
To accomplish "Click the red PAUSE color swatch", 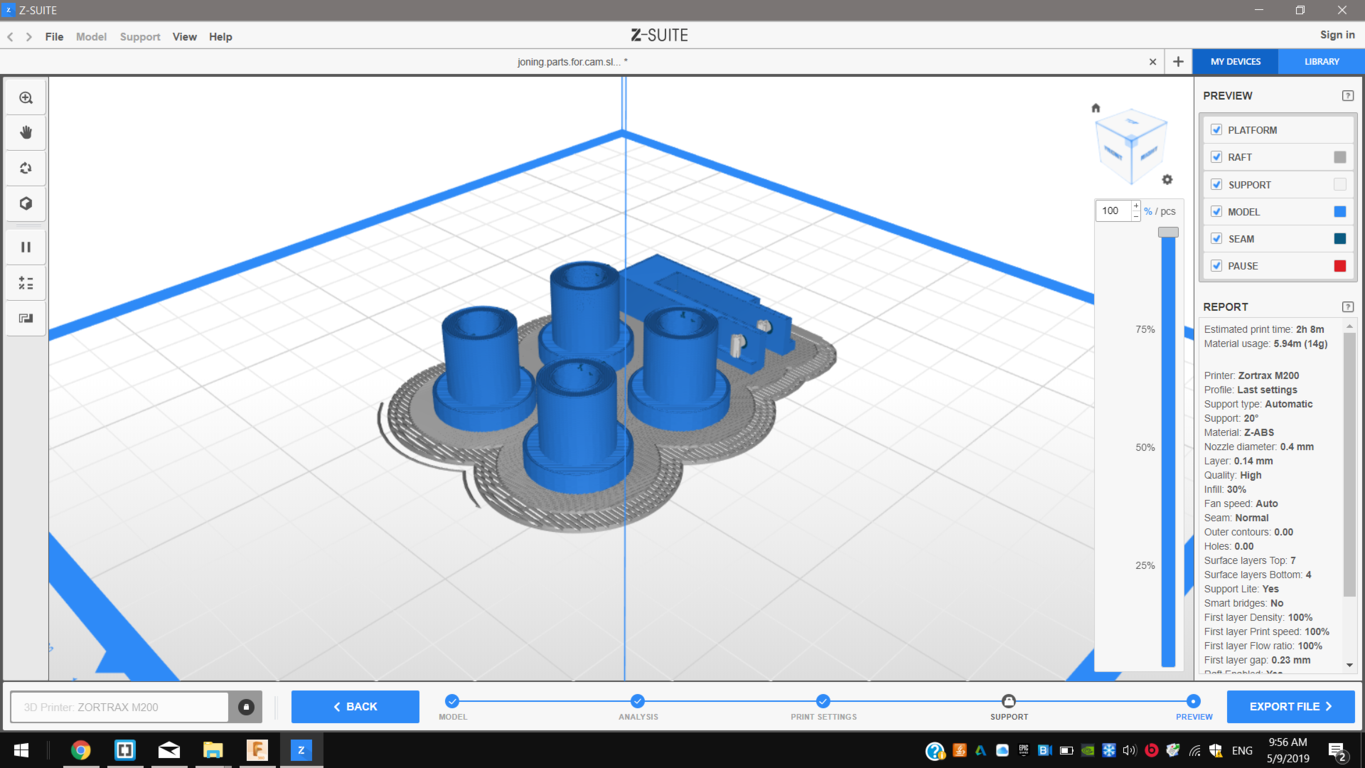I will click(x=1340, y=266).
